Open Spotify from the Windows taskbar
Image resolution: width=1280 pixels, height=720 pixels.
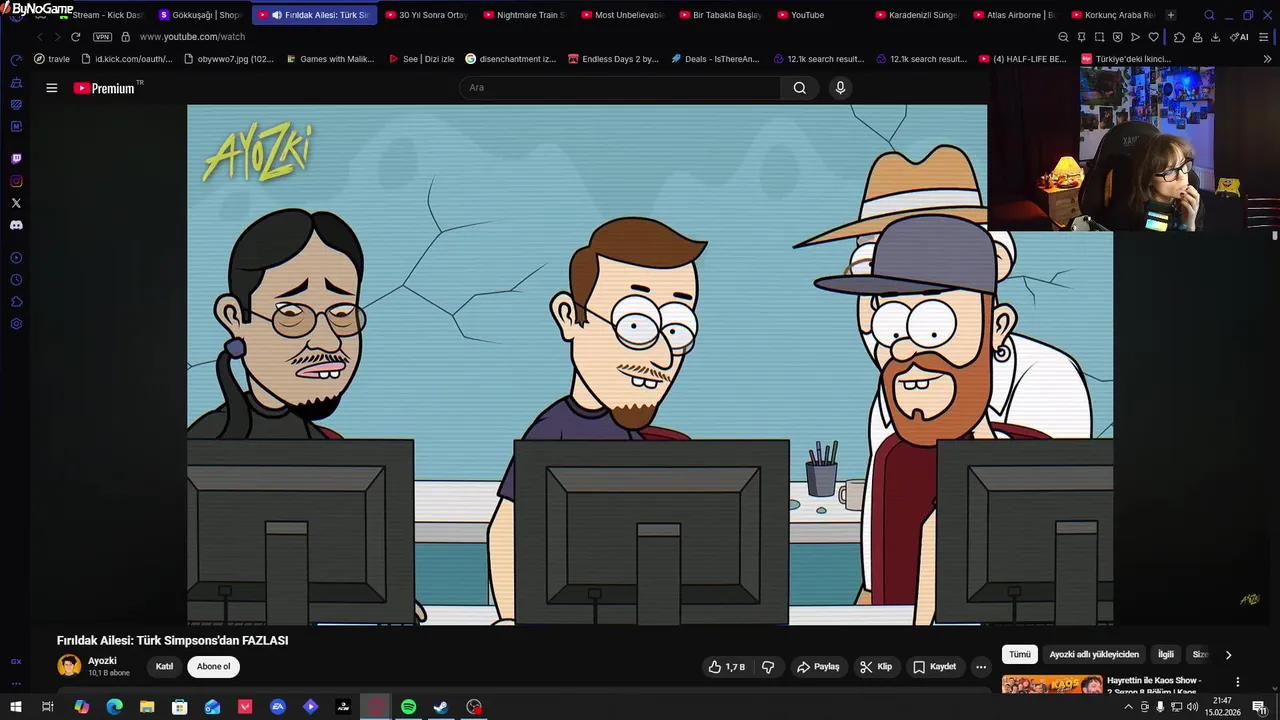pos(408,707)
